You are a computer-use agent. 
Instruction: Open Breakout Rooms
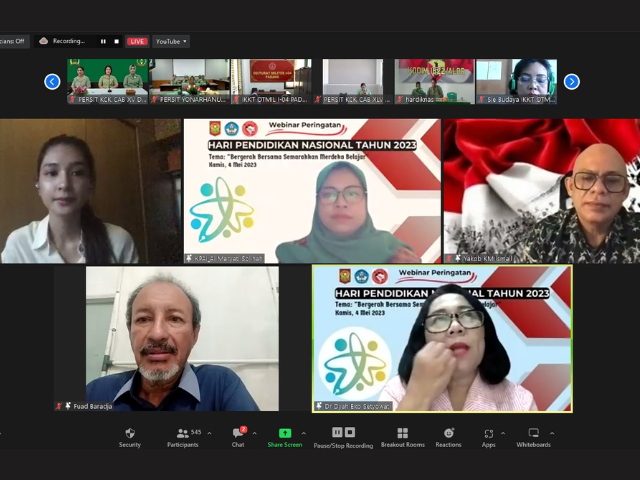tap(402, 437)
